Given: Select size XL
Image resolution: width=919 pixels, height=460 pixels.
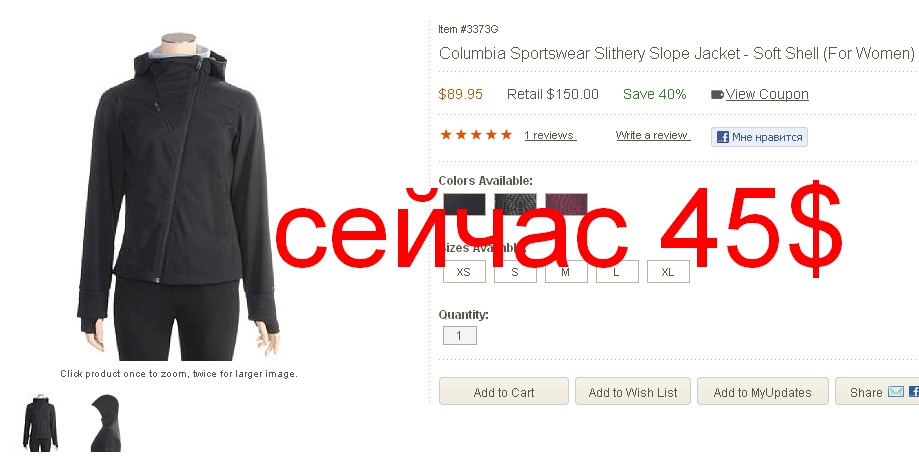Looking at the screenshot, I should coord(668,272).
